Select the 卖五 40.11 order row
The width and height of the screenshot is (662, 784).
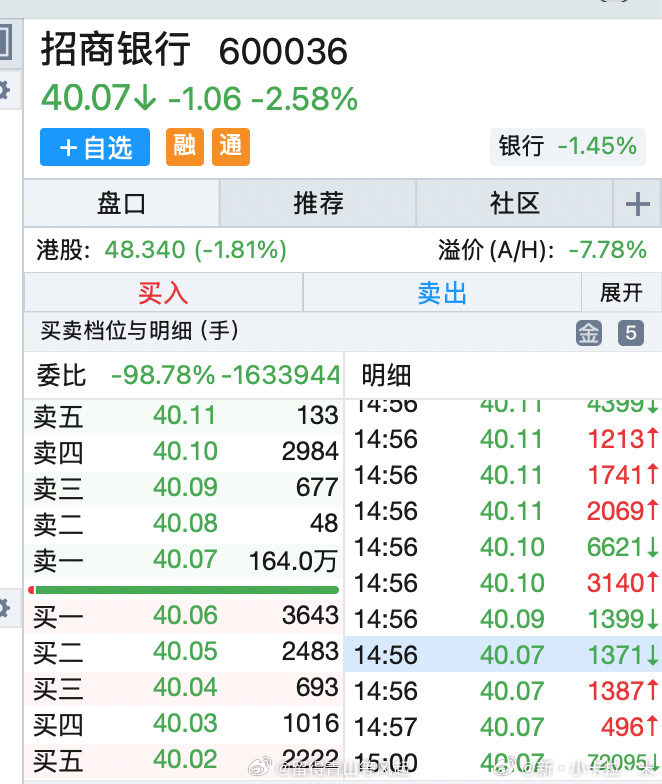(184, 416)
